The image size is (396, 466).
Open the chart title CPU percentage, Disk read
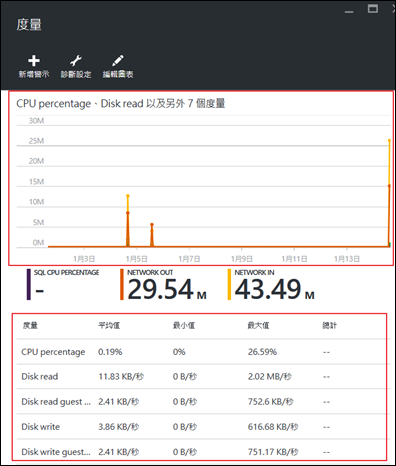tap(121, 103)
